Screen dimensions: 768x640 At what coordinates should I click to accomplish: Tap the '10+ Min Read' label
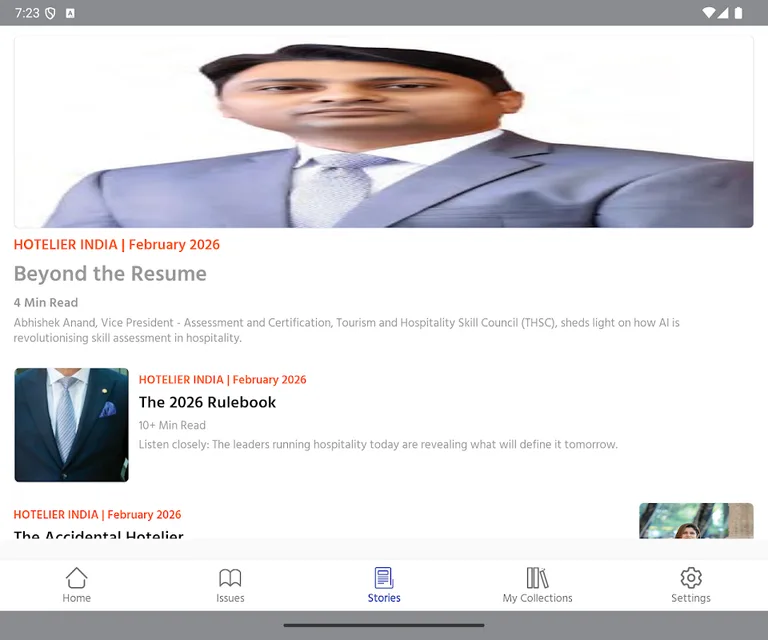coord(172,425)
